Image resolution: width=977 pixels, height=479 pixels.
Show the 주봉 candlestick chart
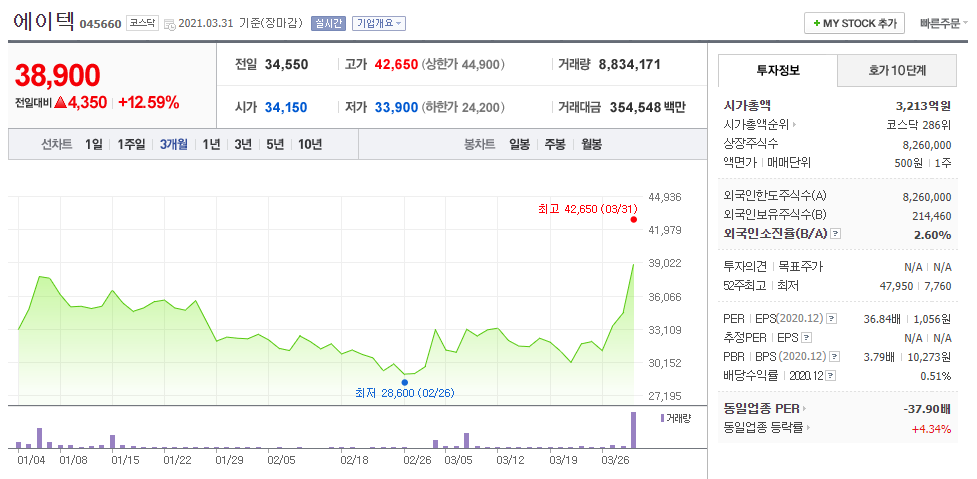coord(555,145)
